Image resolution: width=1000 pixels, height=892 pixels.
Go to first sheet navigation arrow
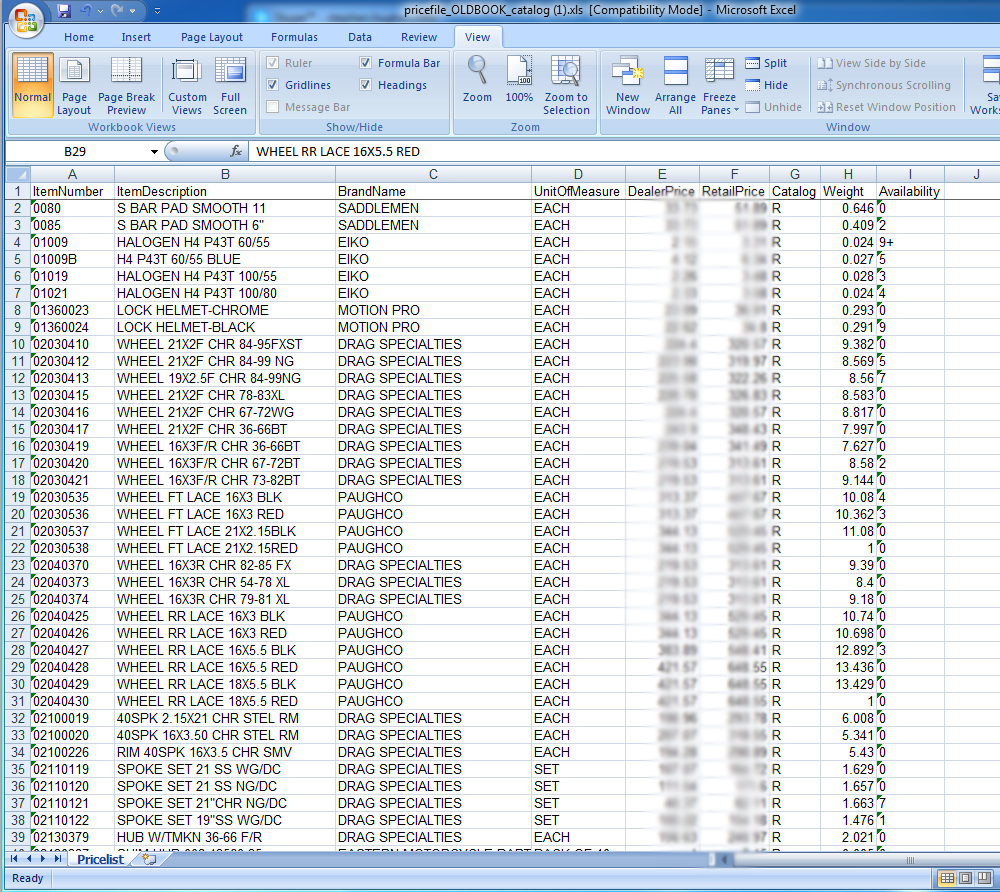click(13, 859)
